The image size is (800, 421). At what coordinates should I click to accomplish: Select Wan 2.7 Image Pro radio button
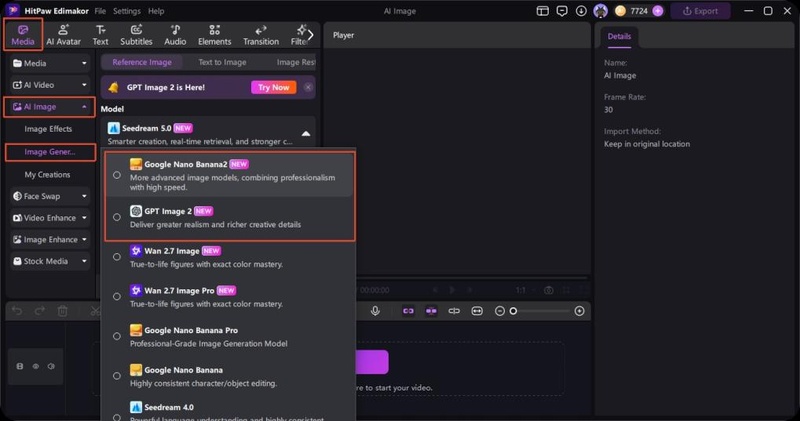pyautogui.click(x=117, y=296)
